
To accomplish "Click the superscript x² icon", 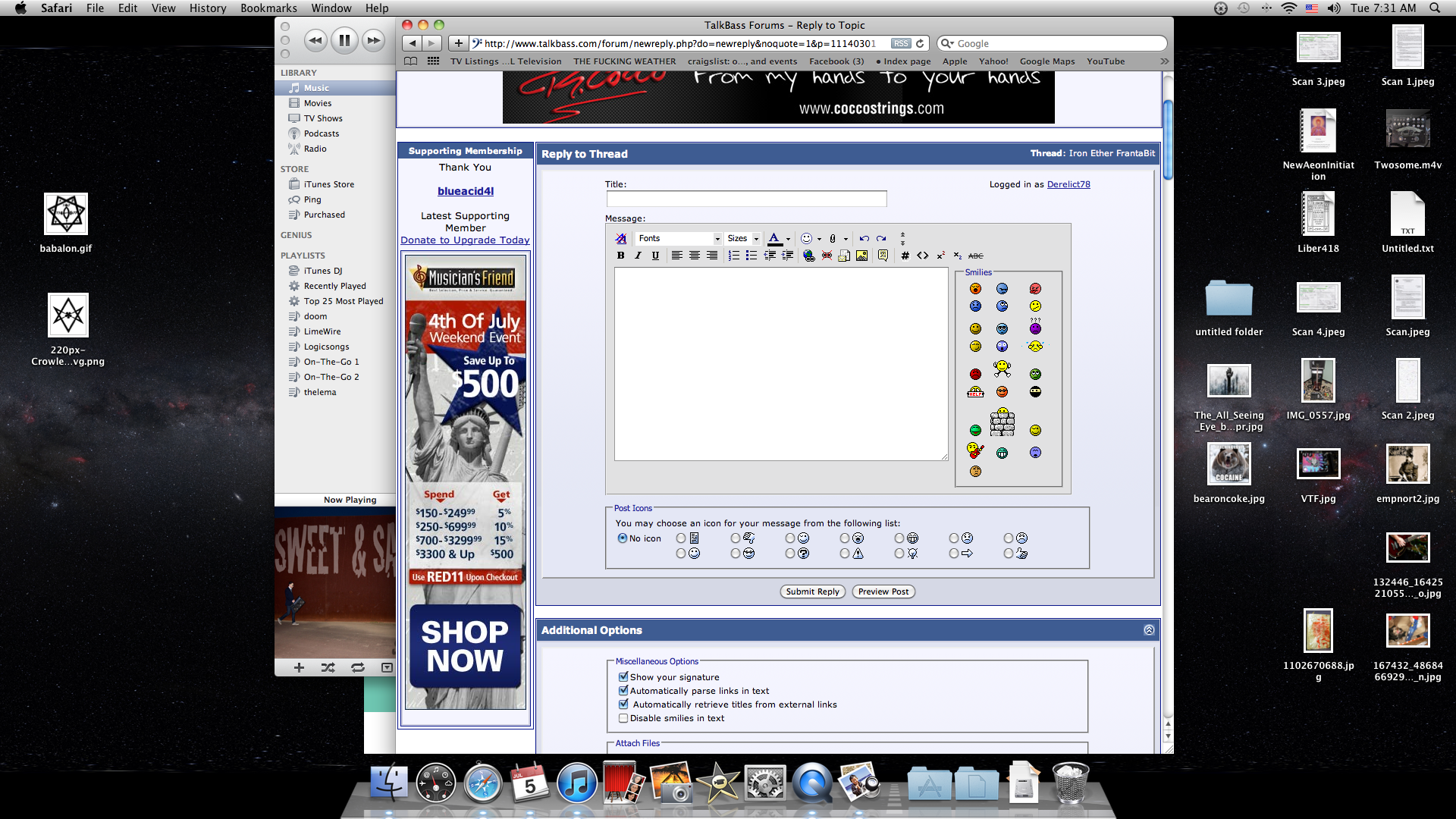I will click(x=940, y=256).
